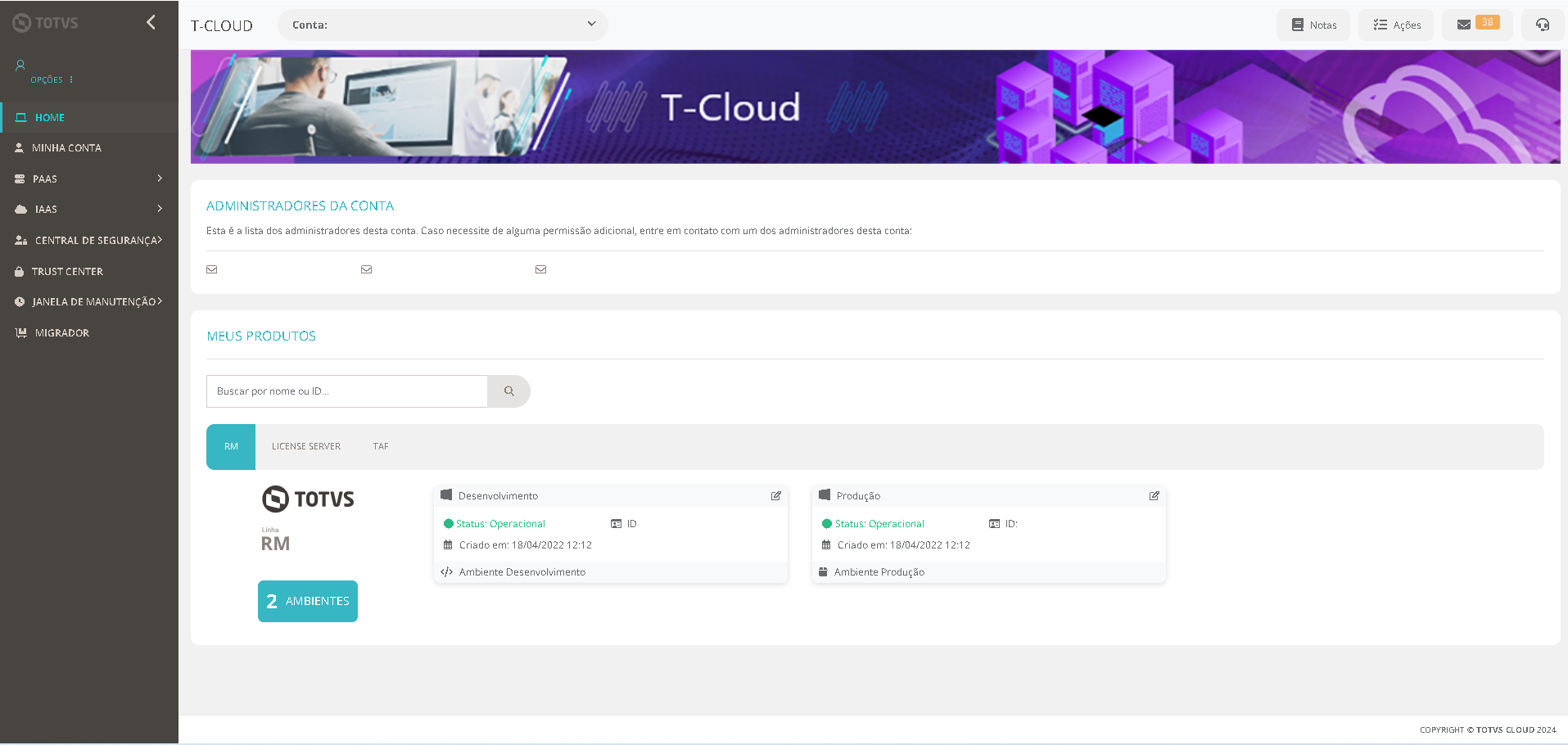This screenshot has width=1568, height=745.
Task: Click the T-CLOUD title in header
Action: coord(222,26)
